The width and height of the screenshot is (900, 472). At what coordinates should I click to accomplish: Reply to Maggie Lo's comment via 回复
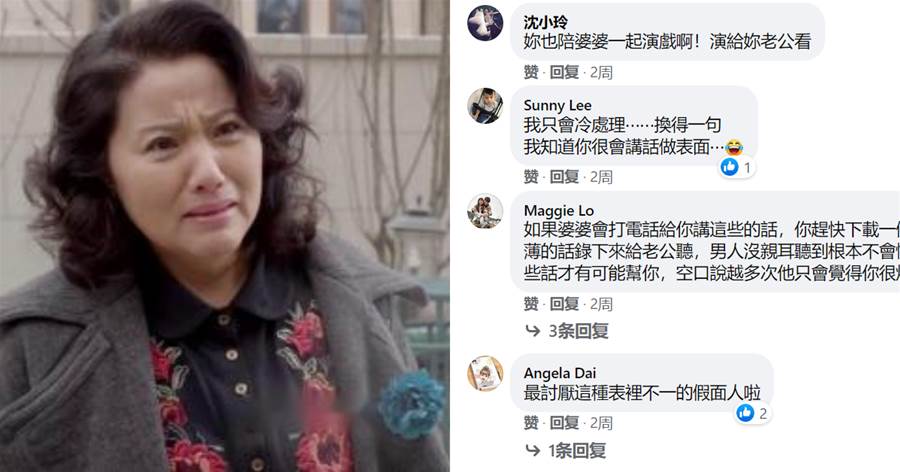click(x=564, y=304)
